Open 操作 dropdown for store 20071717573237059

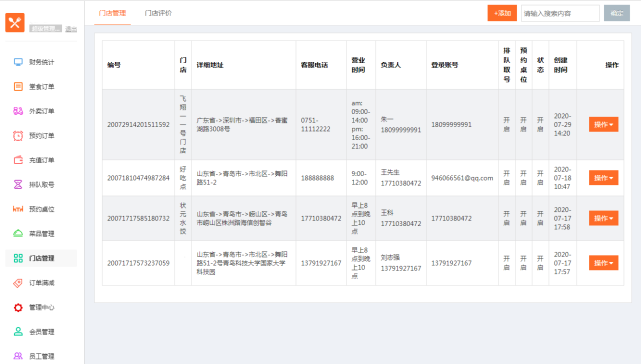pos(603,263)
